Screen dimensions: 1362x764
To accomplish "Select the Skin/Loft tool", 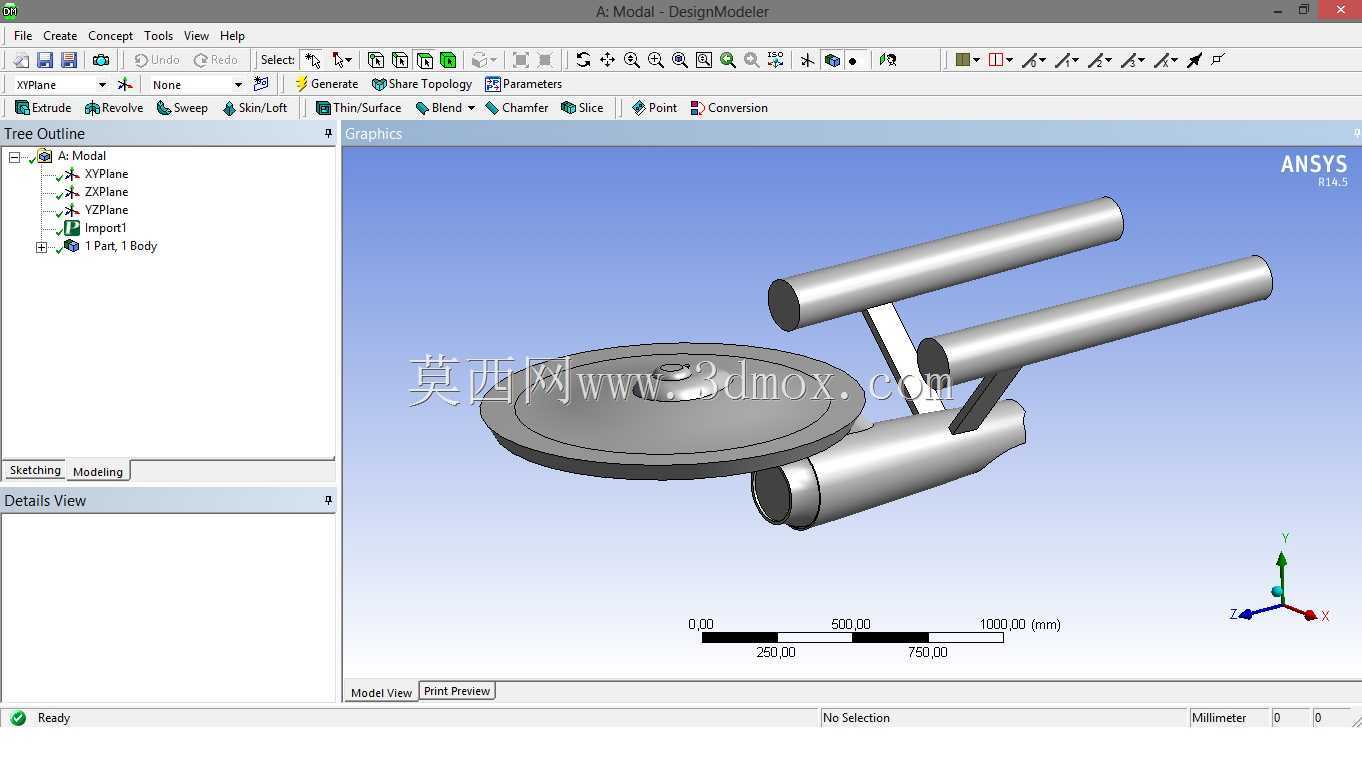I will point(254,108).
